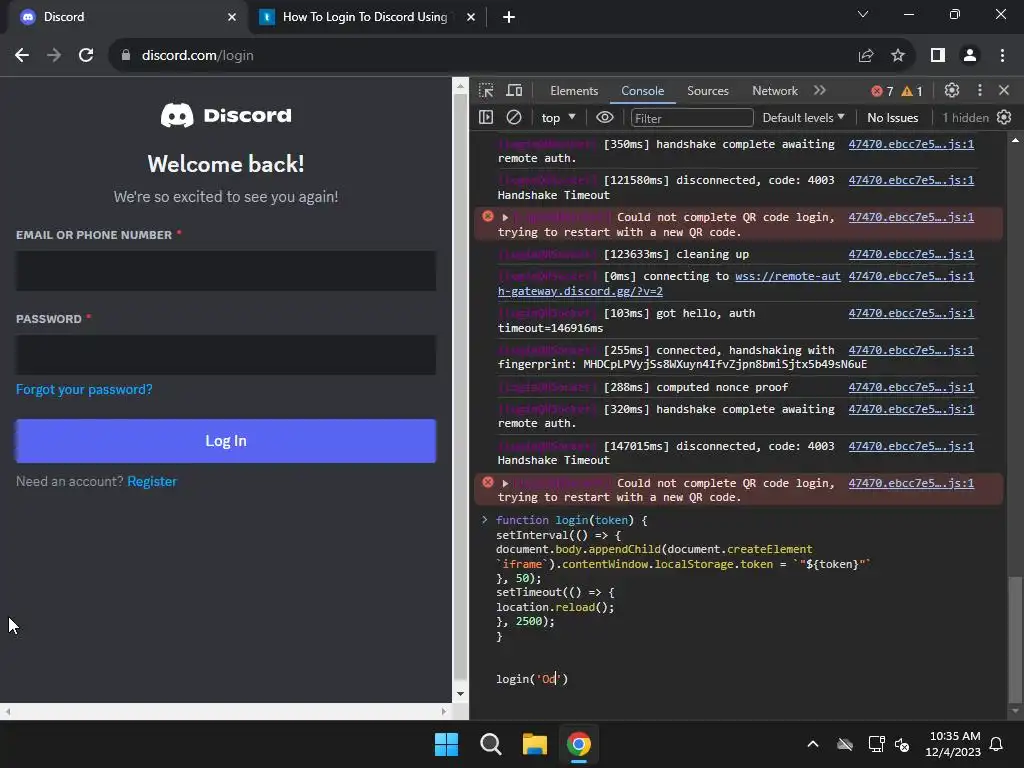This screenshot has width=1024, height=768.
Task: Click the console vertical scrollbar thumb
Action: point(1014,640)
